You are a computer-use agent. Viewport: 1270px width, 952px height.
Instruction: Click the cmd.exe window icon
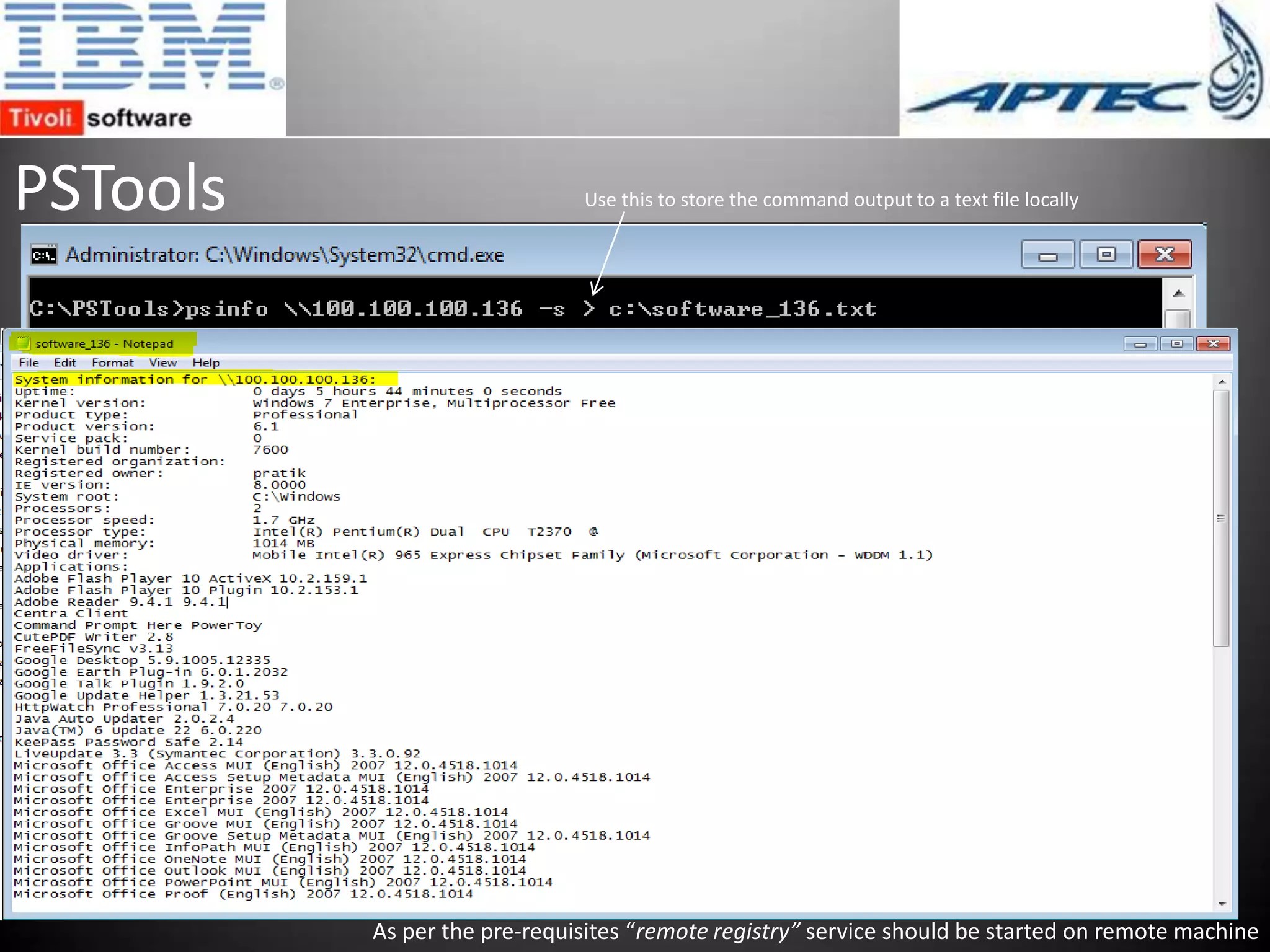click(43, 255)
